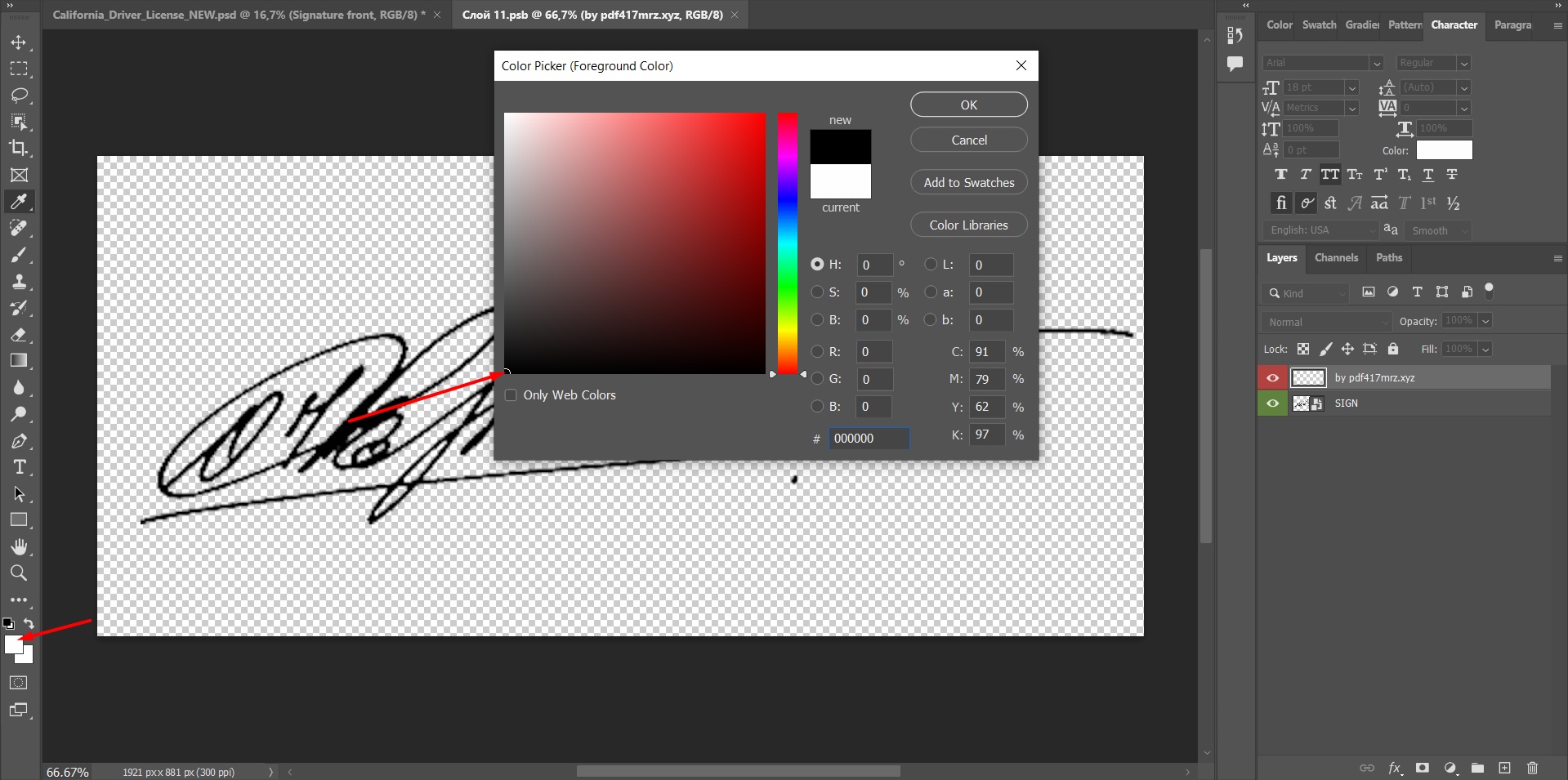This screenshot has height=780, width=1568.
Task: Click the hex color input field
Action: point(869,438)
